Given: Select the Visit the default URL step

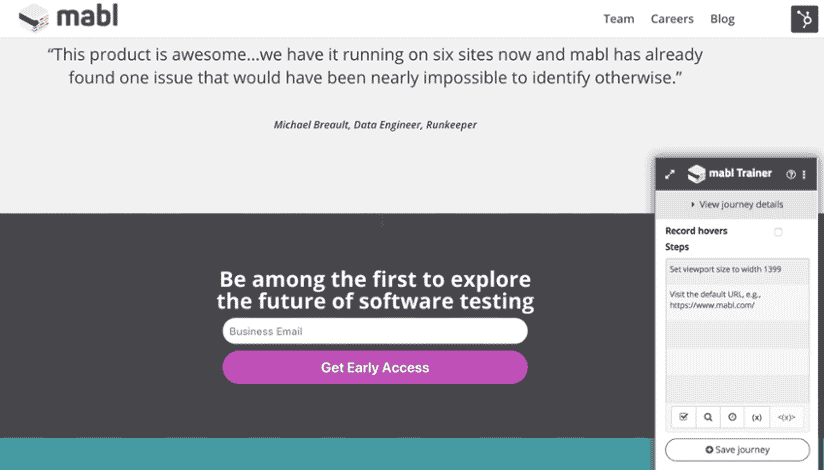Looking at the screenshot, I should (x=737, y=301).
